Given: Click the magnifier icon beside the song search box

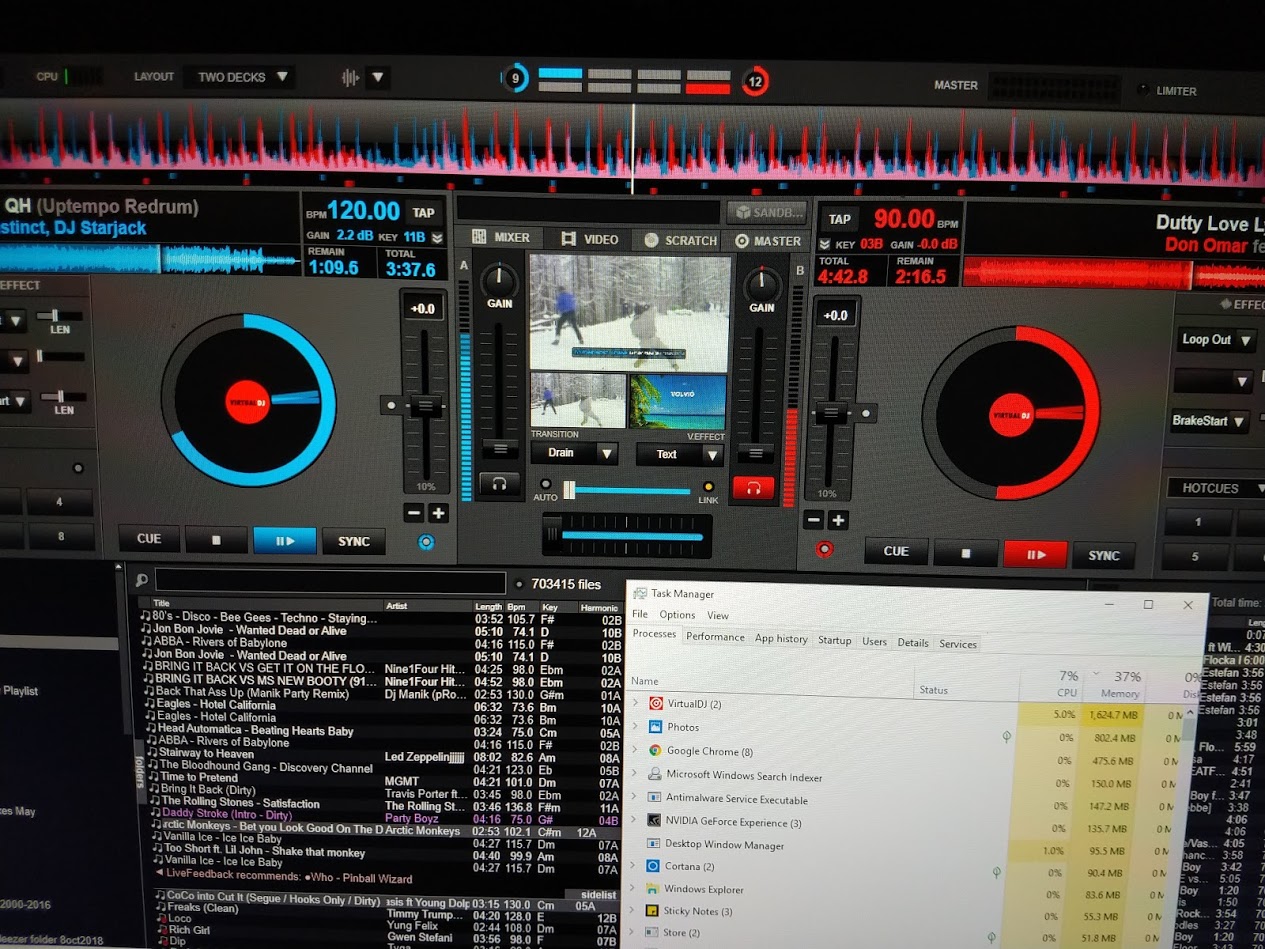Looking at the screenshot, I should click(142, 580).
